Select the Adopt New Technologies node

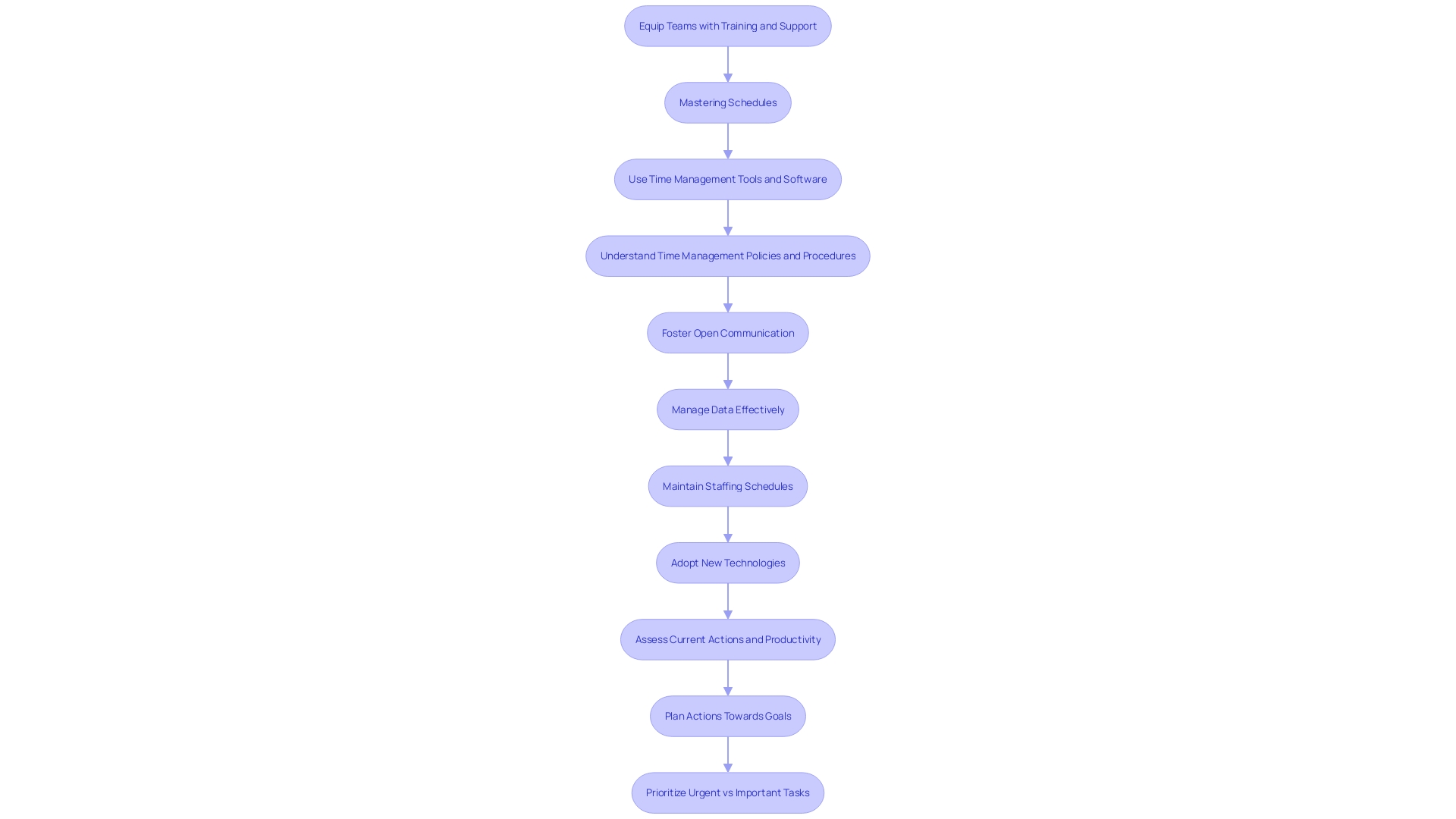[x=728, y=562]
